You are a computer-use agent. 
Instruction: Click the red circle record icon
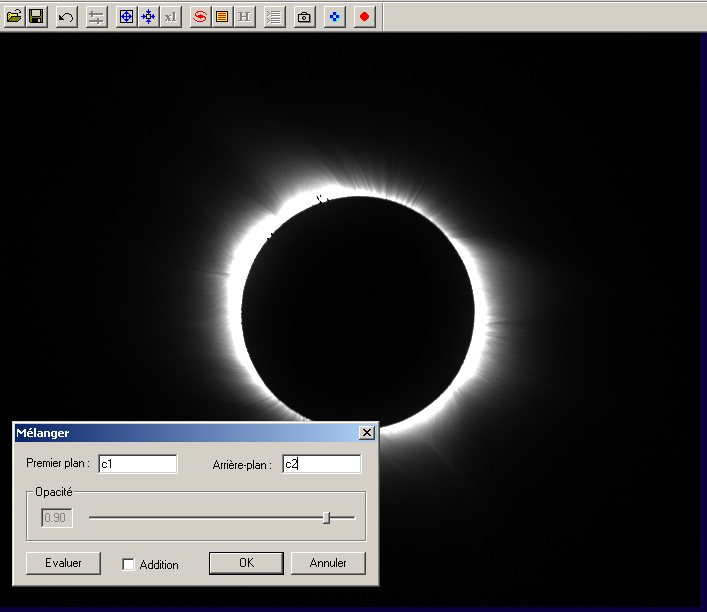point(364,17)
